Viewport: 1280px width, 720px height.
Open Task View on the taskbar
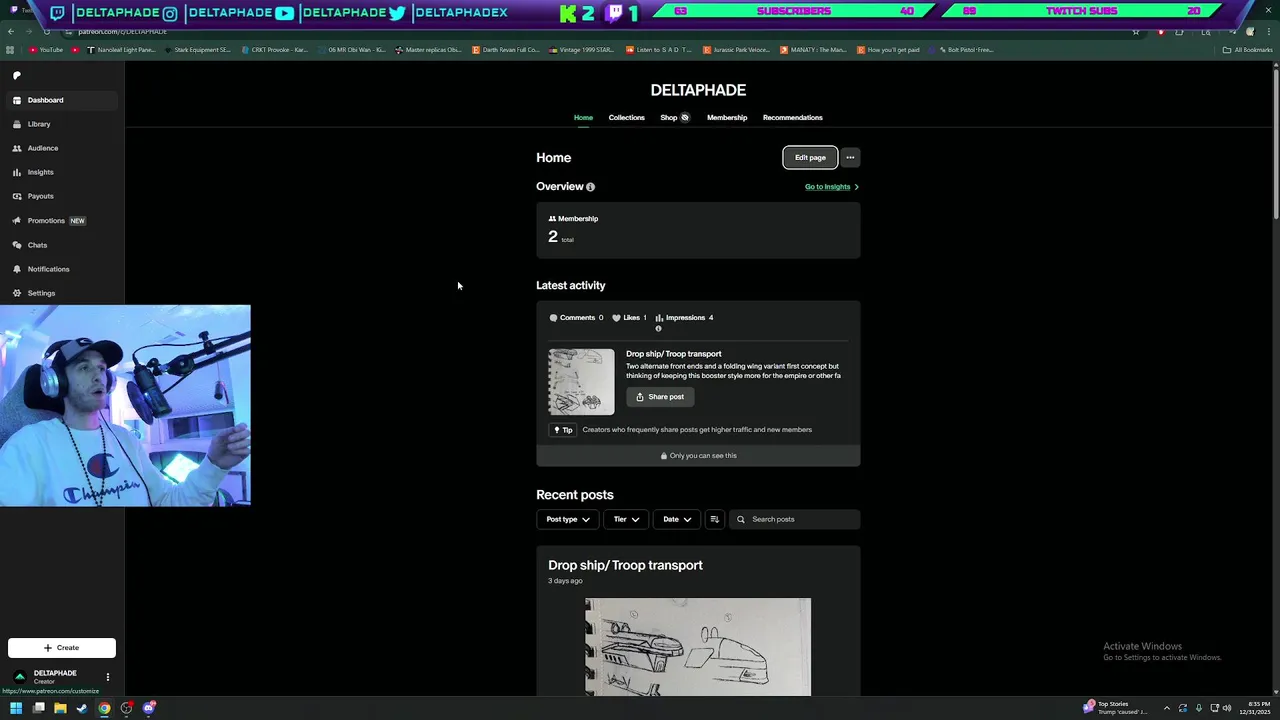[38, 708]
